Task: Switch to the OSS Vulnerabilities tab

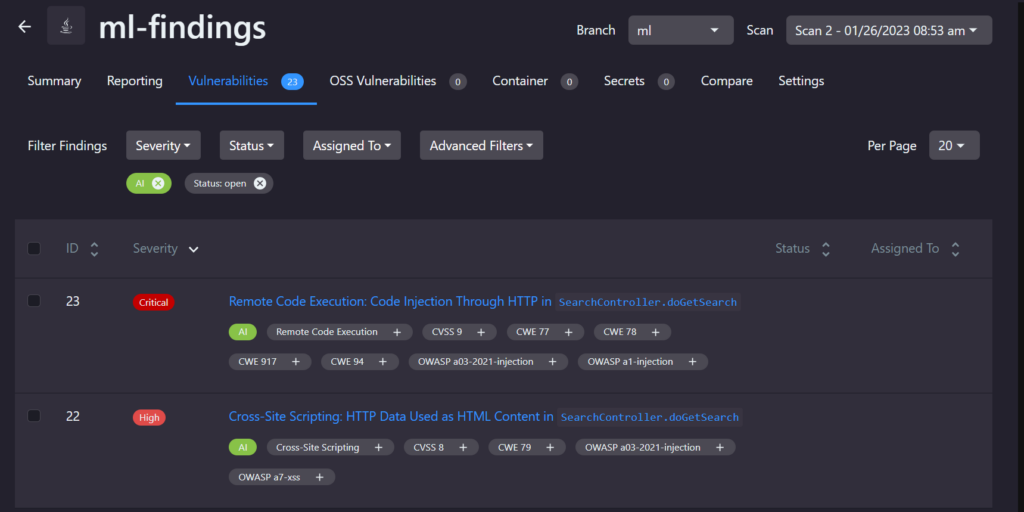Action: 383,81
